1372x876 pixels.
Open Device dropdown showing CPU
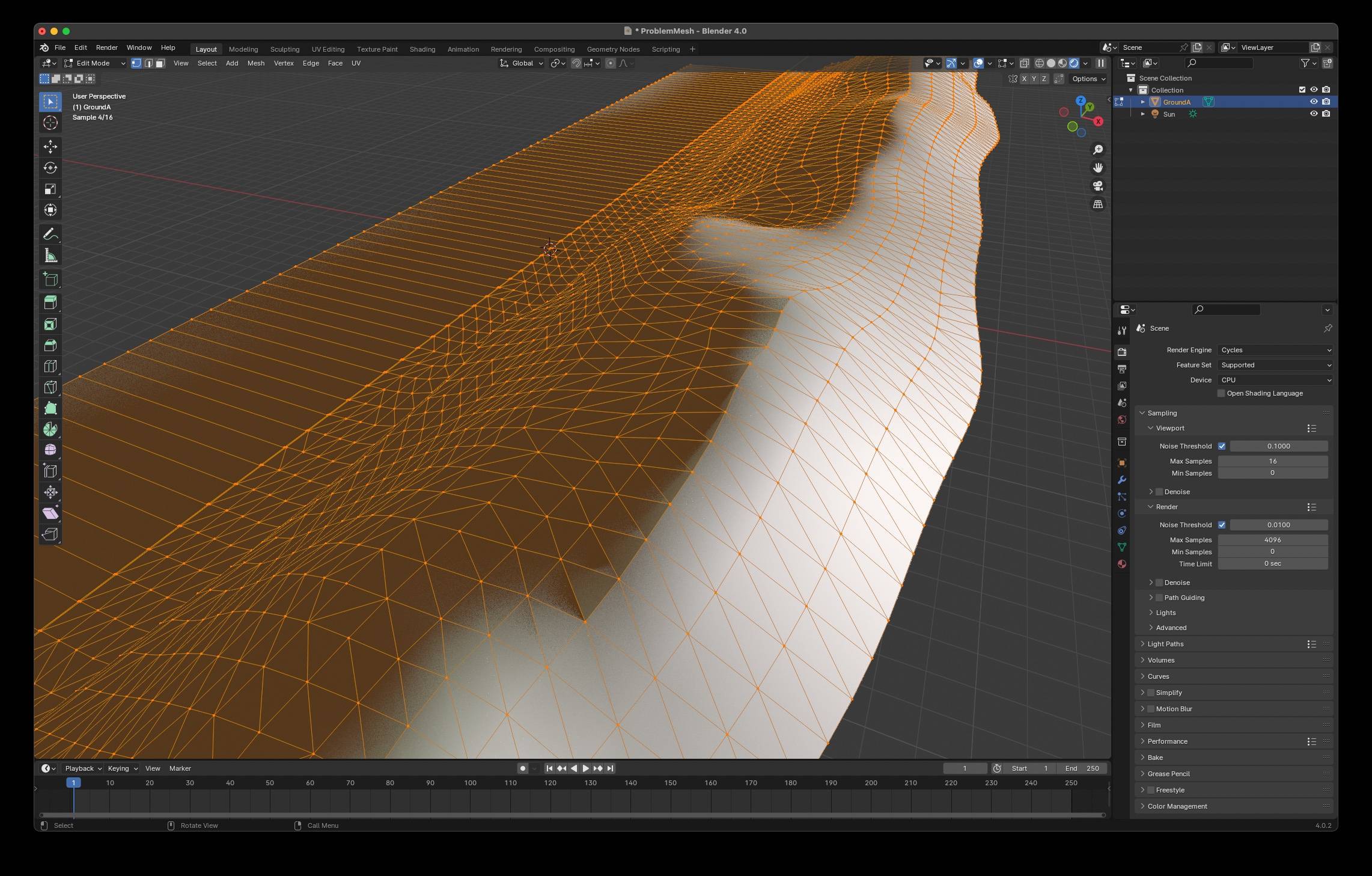pyautogui.click(x=1276, y=380)
